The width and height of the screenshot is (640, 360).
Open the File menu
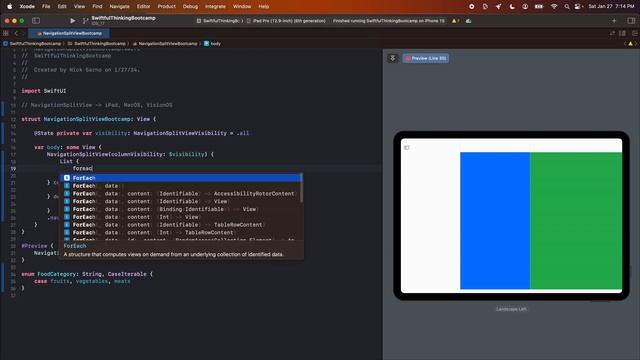pos(46,7)
